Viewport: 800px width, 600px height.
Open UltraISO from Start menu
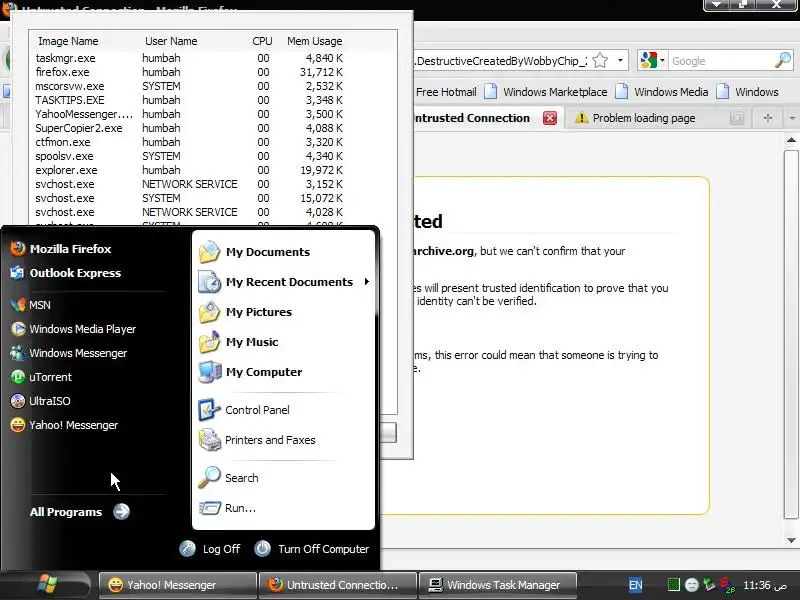click(40, 401)
